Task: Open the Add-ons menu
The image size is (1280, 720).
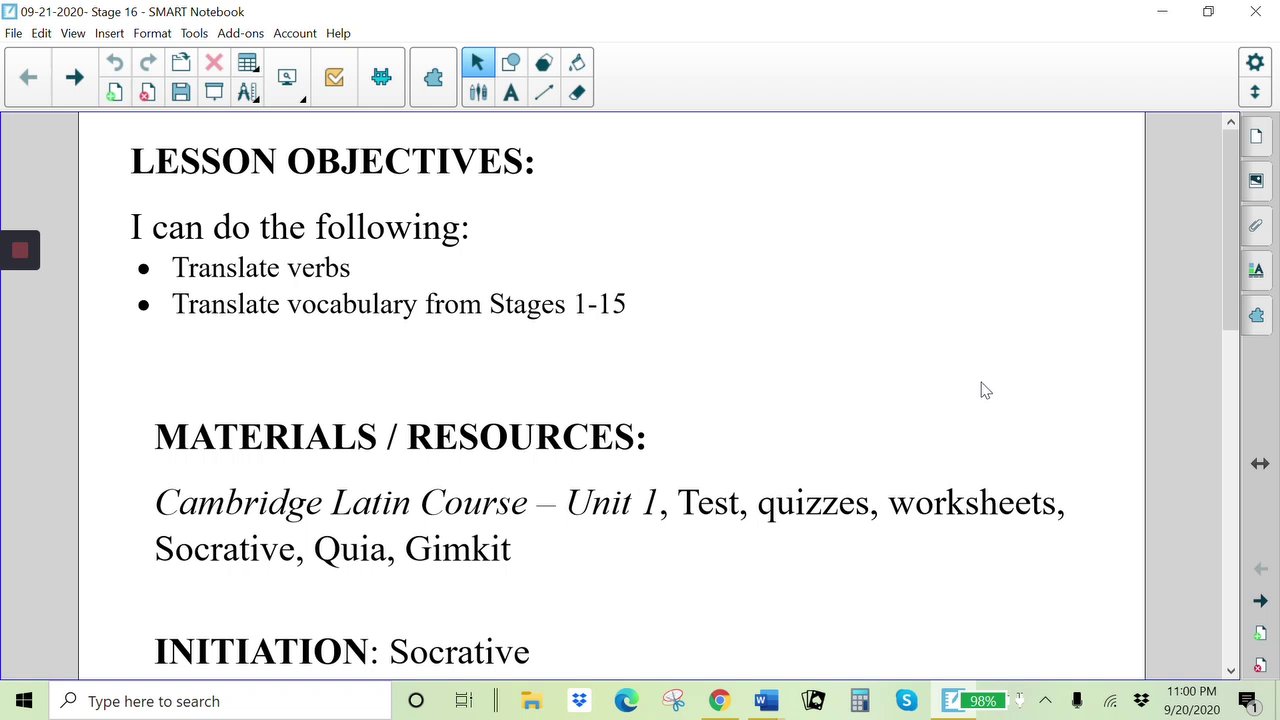Action: [x=240, y=33]
